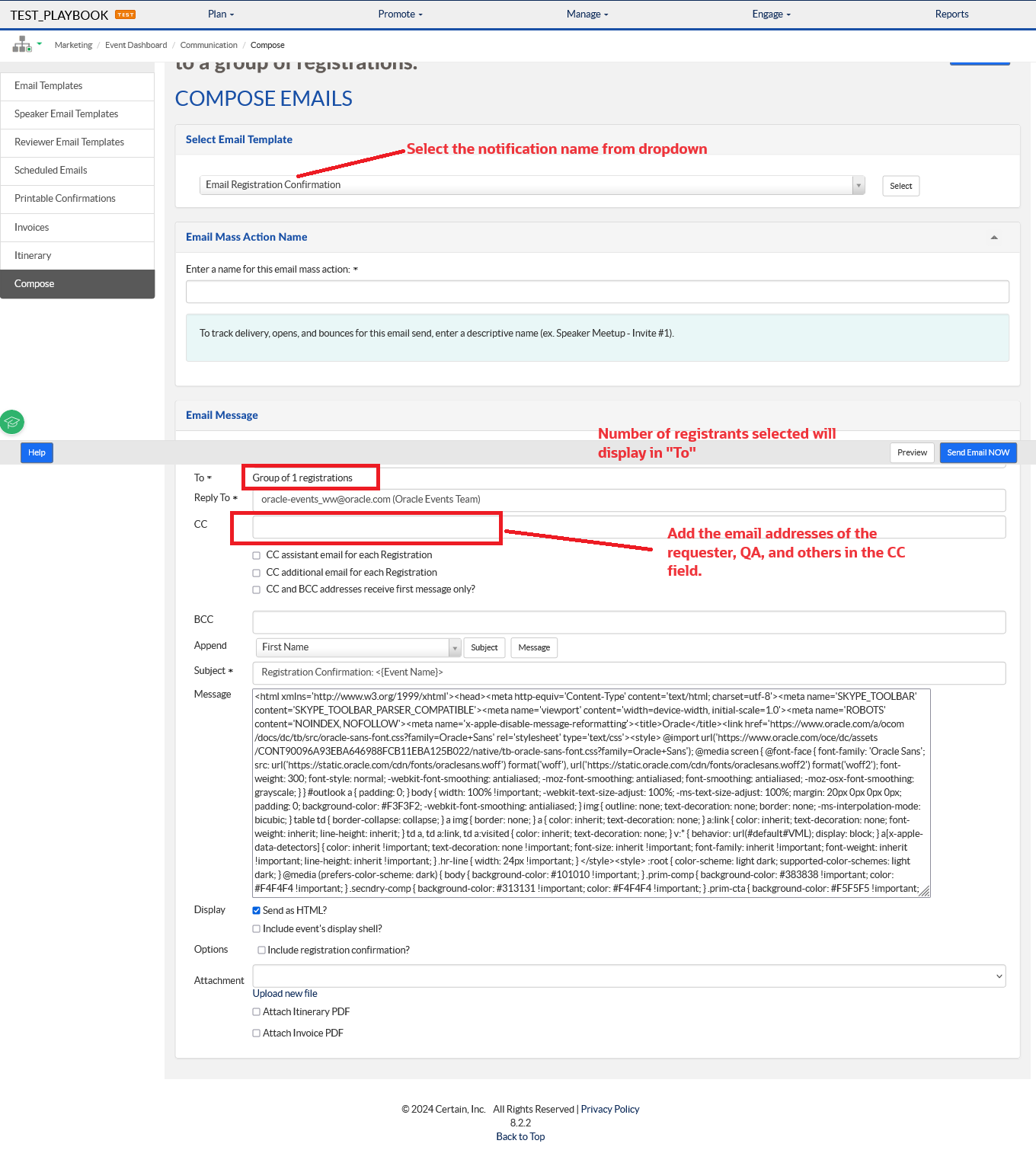Go to Event Dashboard breadcrumb
Viewport: 1036px width, 1166px height.
coord(136,46)
